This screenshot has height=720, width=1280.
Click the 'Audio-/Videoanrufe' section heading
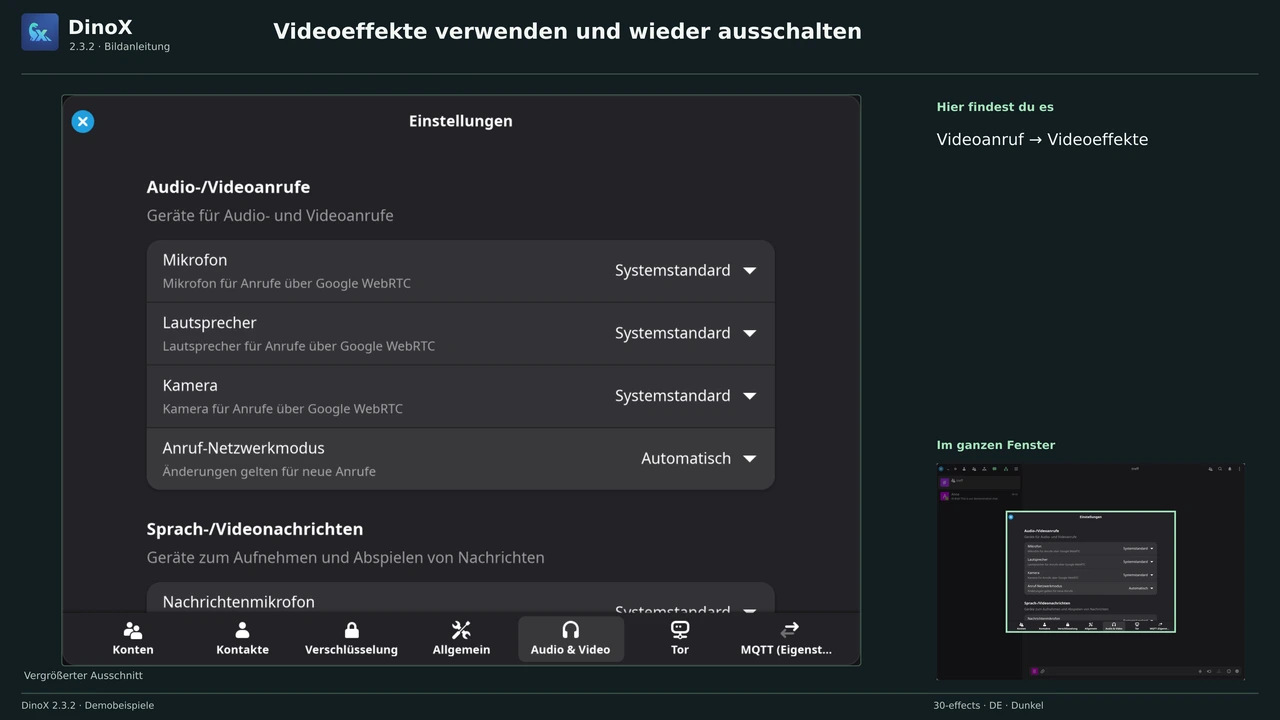[x=228, y=187]
